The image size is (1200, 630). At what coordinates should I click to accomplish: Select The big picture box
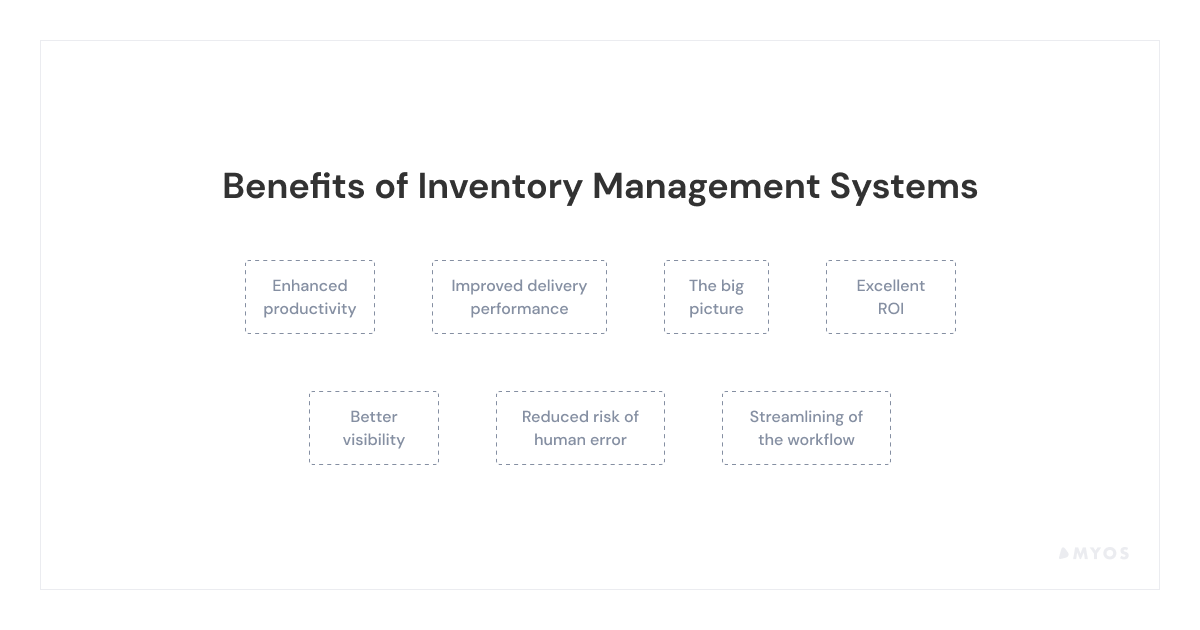[x=716, y=297]
